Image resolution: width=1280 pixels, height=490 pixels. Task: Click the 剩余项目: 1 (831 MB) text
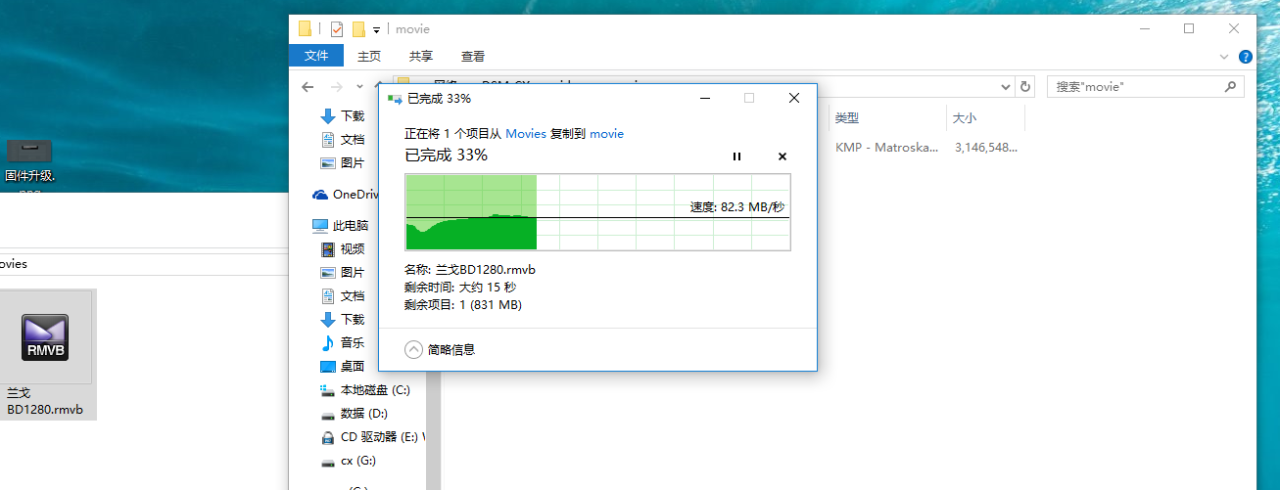(x=463, y=305)
